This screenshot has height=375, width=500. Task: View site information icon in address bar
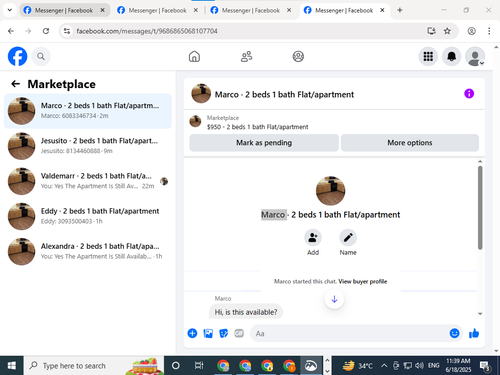click(x=67, y=31)
